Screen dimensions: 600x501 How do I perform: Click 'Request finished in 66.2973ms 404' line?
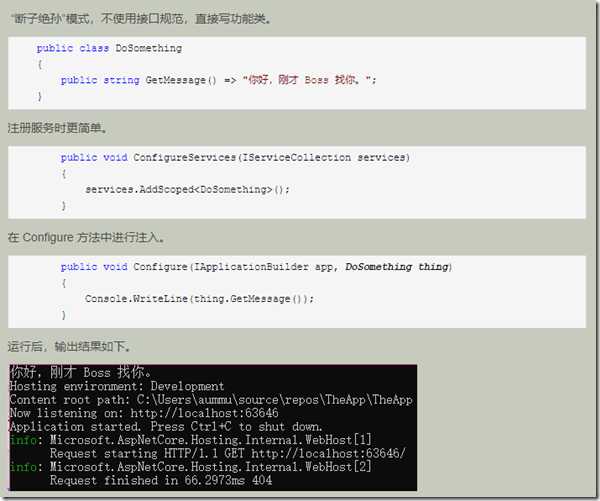(x=161, y=480)
